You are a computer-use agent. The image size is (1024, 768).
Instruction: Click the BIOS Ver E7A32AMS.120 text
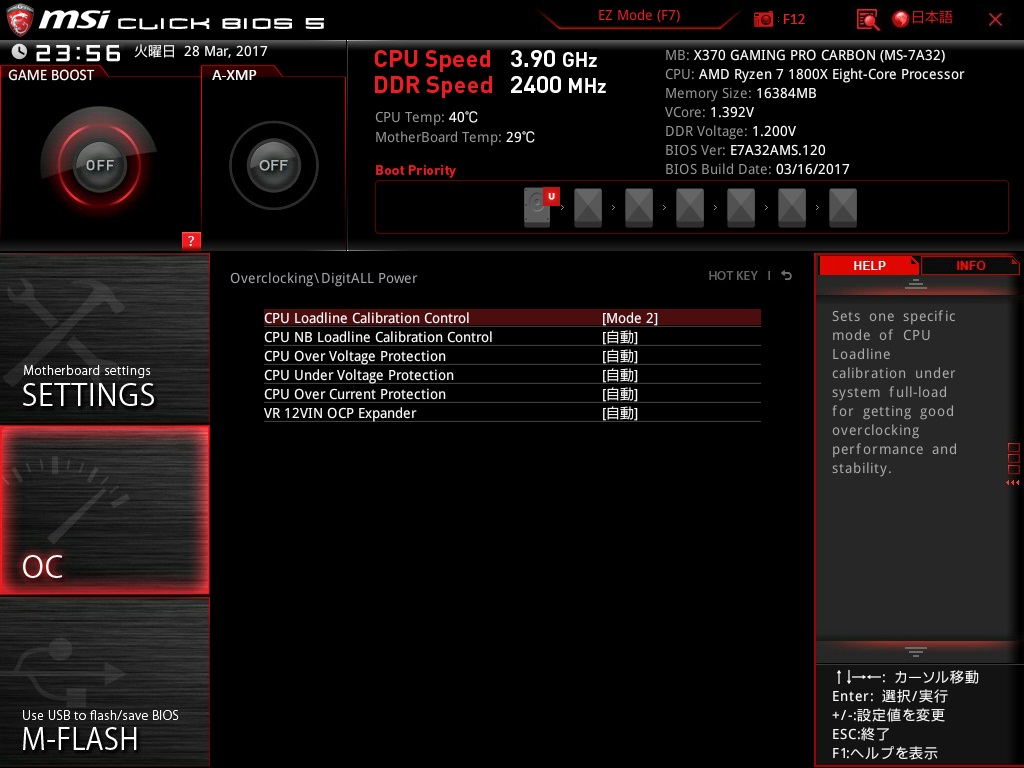point(745,150)
